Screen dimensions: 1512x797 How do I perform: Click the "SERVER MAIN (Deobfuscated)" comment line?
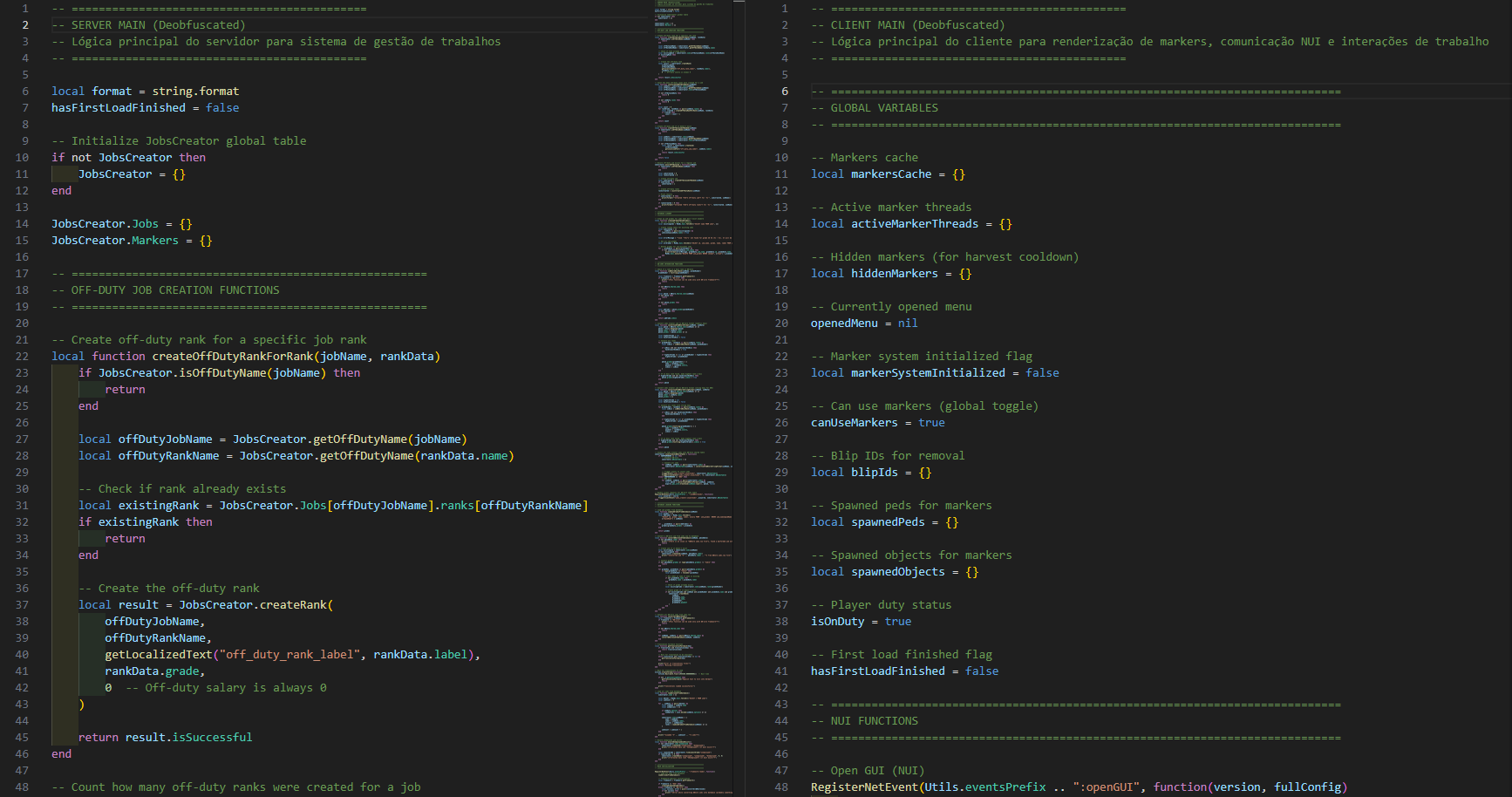(x=148, y=25)
